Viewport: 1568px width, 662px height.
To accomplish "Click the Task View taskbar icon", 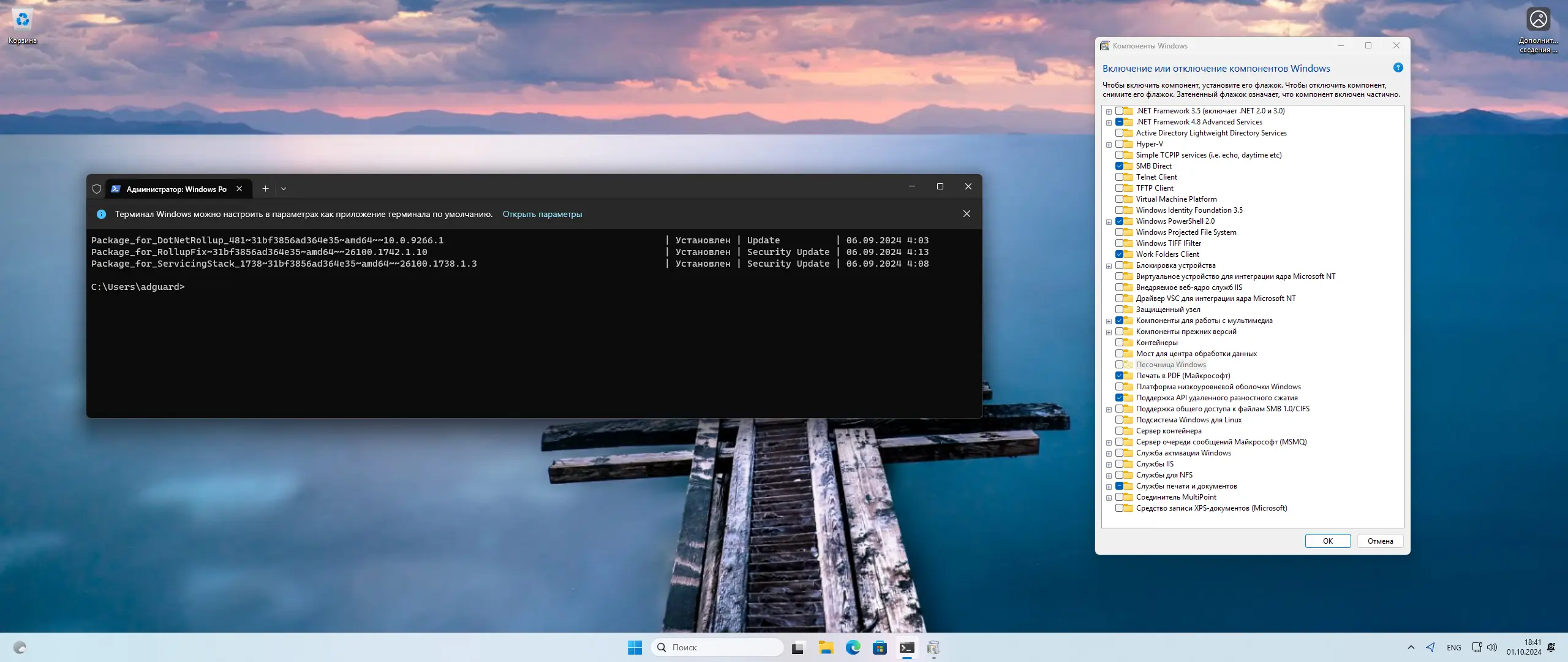I will [797, 647].
